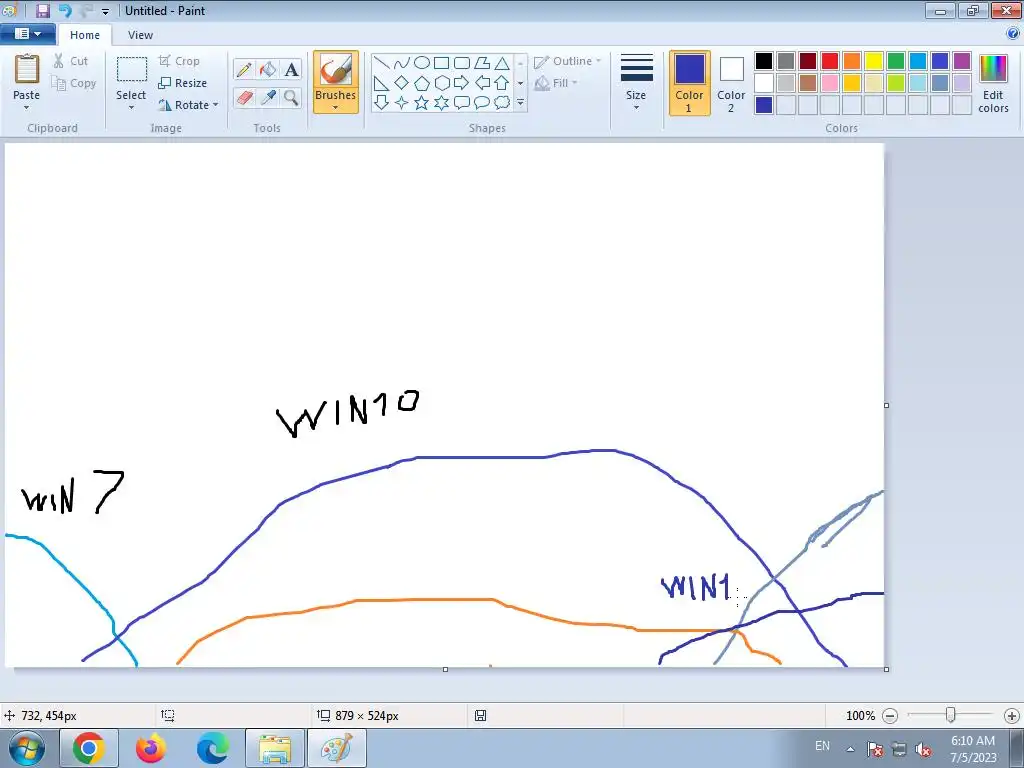The width and height of the screenshot is (1024, 768).
Task: Choose the Oval shape
Action: tap(422, 63)
